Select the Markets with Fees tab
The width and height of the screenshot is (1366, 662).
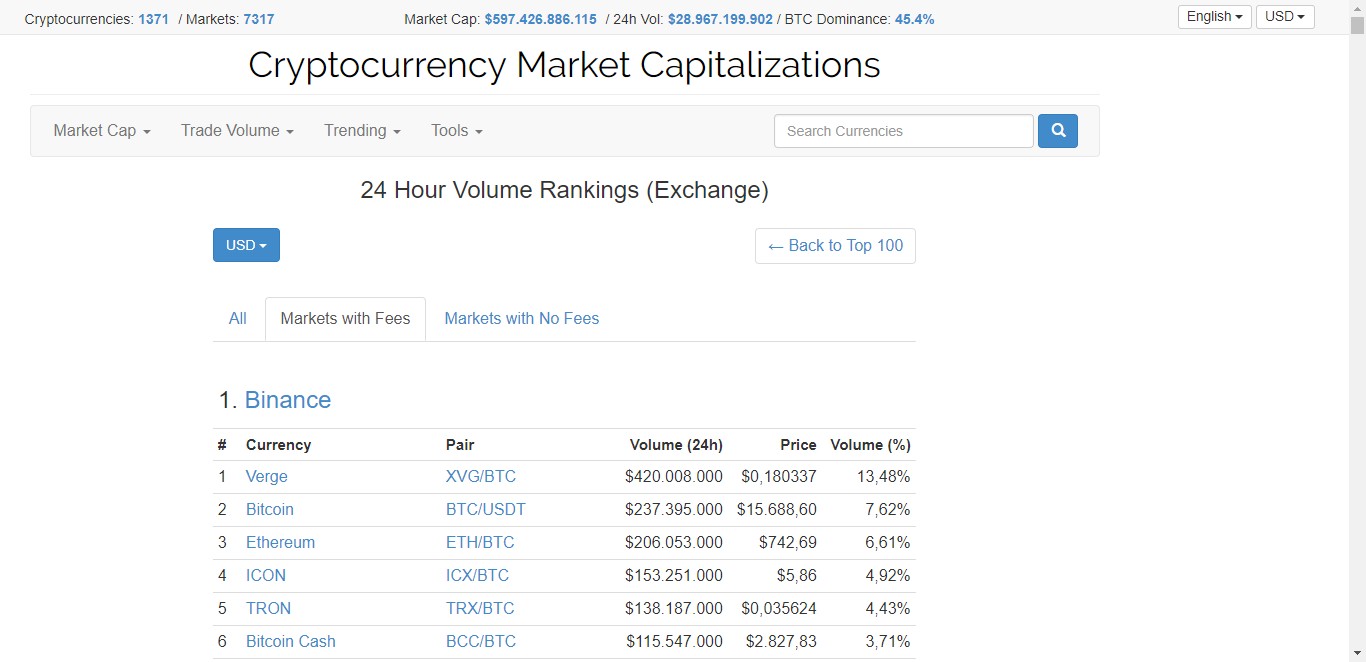[345, 318]
